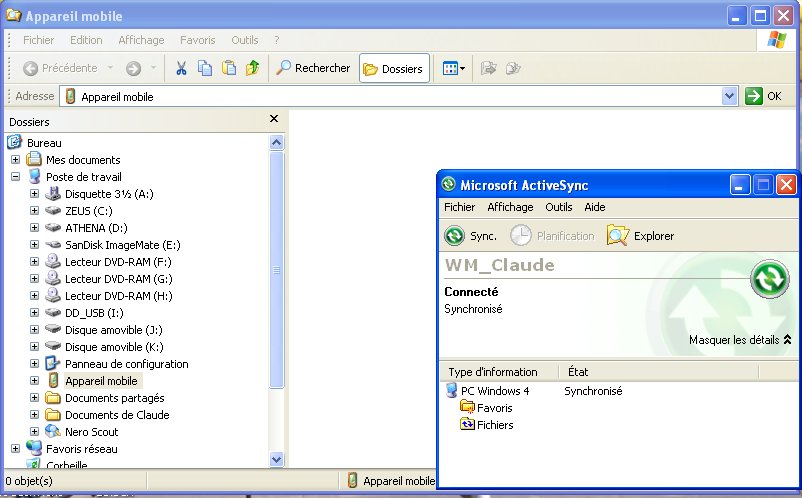Open Rechercher search tool
This screenshot has height=498, width=802.
tap(313, 68)
